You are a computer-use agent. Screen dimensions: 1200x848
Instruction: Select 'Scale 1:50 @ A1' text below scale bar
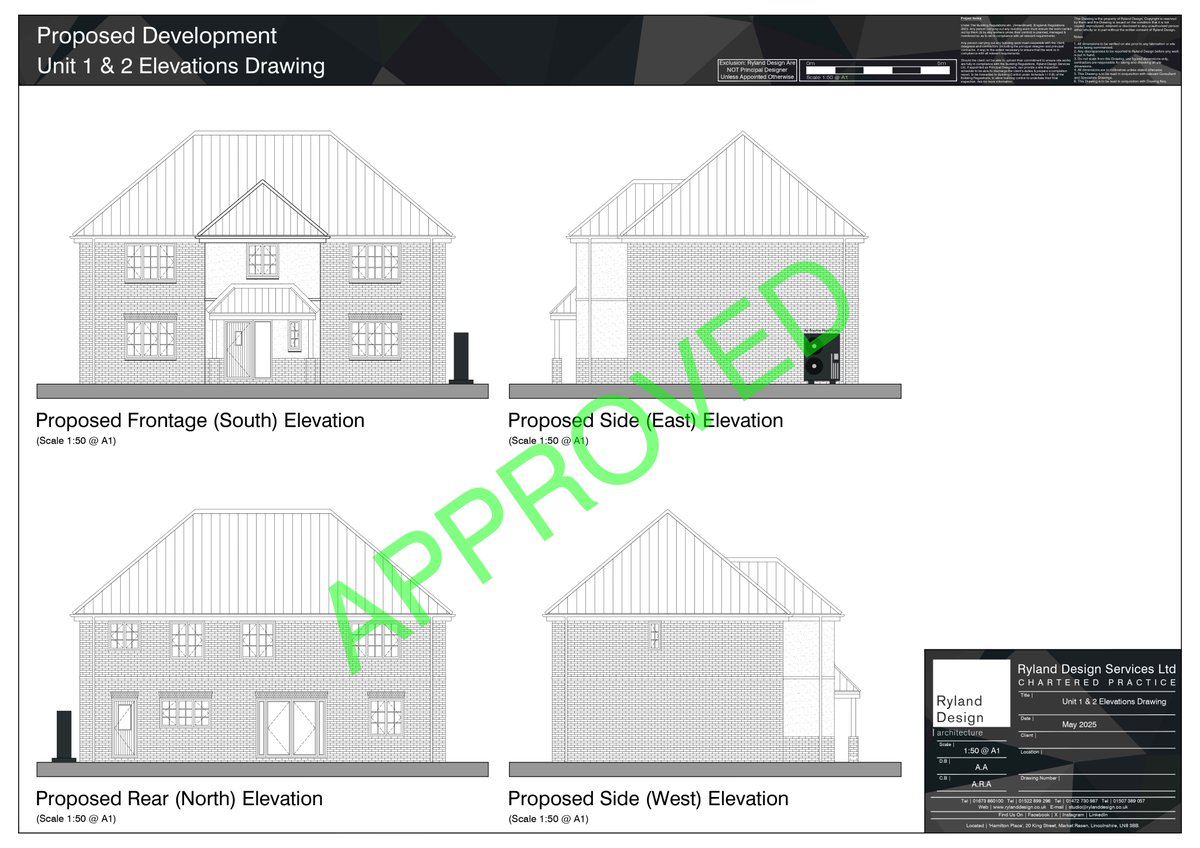pos(827,77)
